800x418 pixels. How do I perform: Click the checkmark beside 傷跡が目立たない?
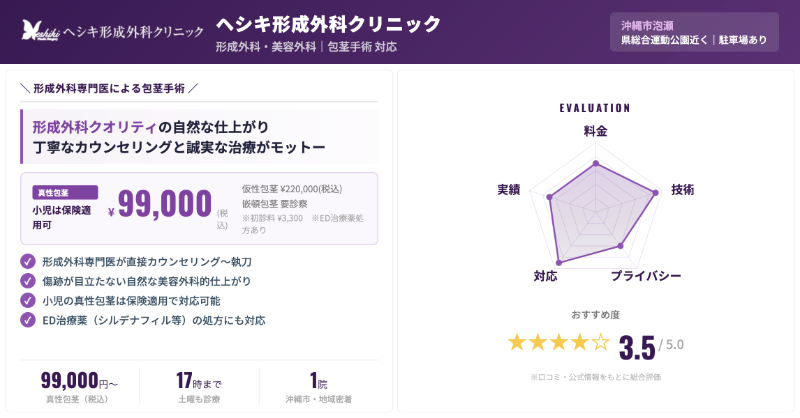(28, 281)
